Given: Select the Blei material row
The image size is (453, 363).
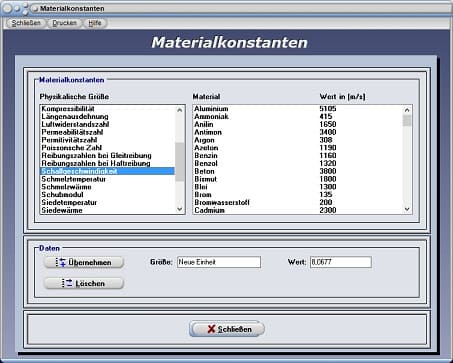Looking at the screenshot, I should pos(298,187).
